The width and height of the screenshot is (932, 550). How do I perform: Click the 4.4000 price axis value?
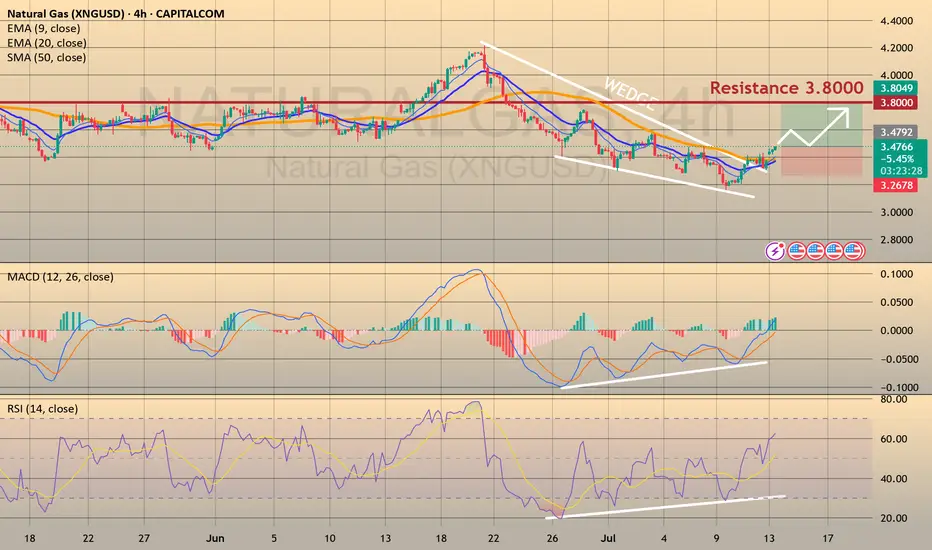coord(896,21)
